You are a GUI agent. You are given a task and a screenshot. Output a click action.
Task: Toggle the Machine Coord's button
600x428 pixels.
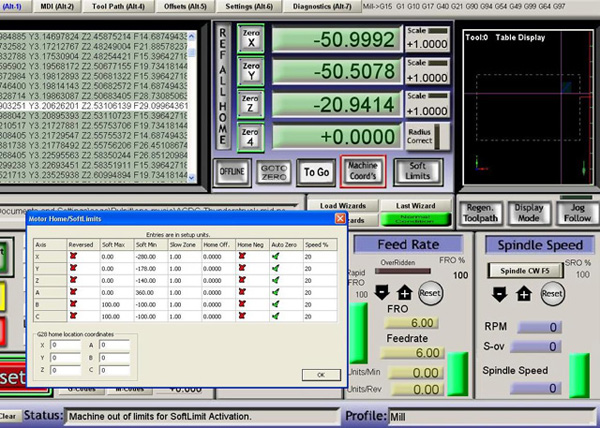[x=363, y=171]
